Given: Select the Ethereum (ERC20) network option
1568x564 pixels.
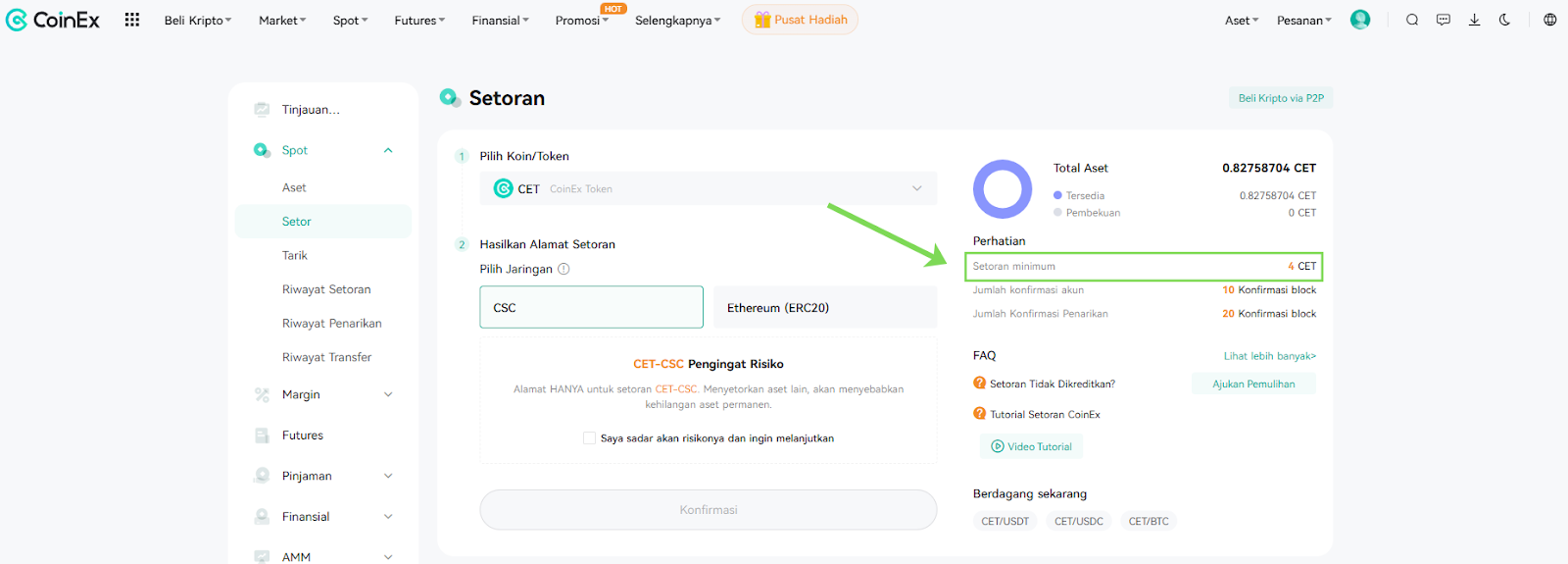Looking at the screenshot, I should 825,307.
